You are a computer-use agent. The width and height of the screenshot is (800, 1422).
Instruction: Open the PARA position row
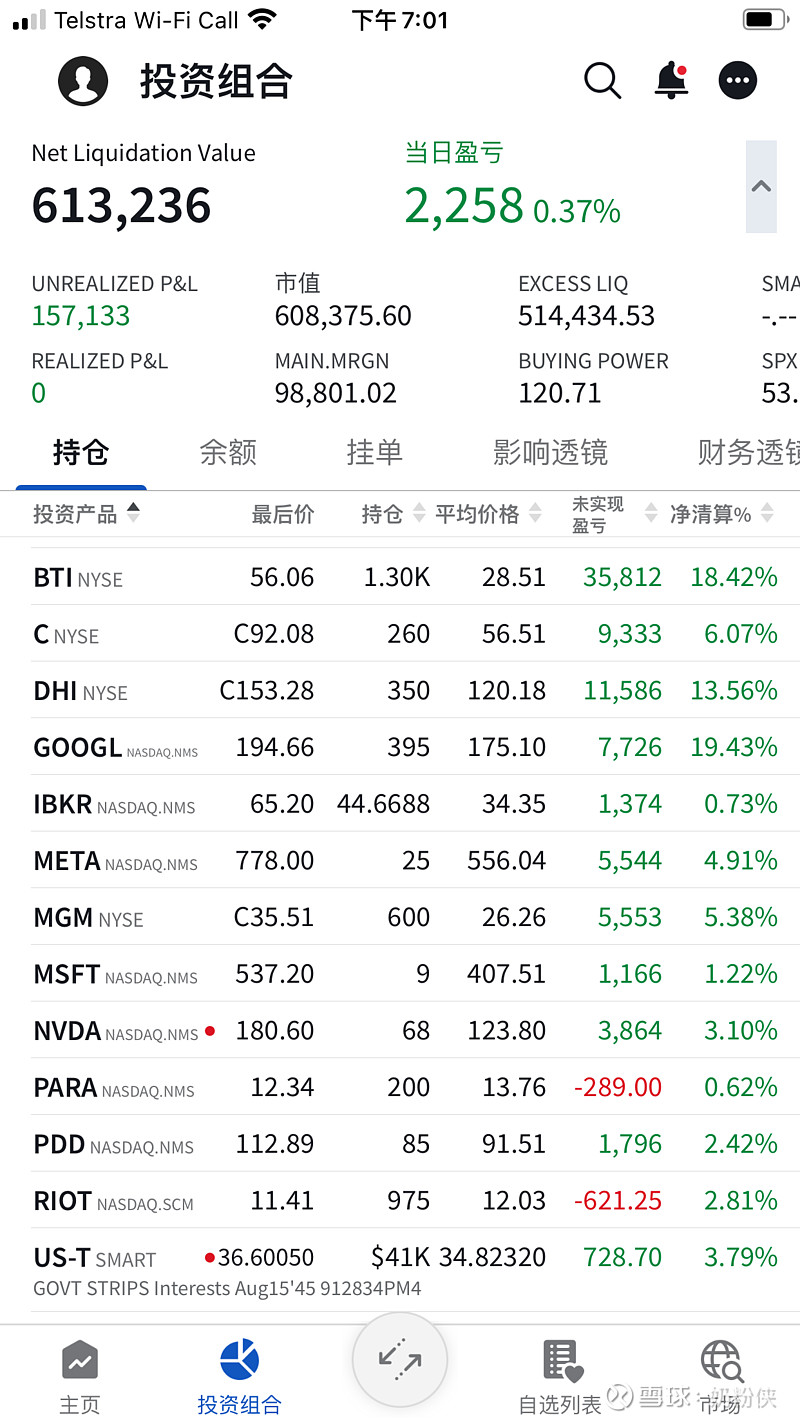(x=400, y=1087)
